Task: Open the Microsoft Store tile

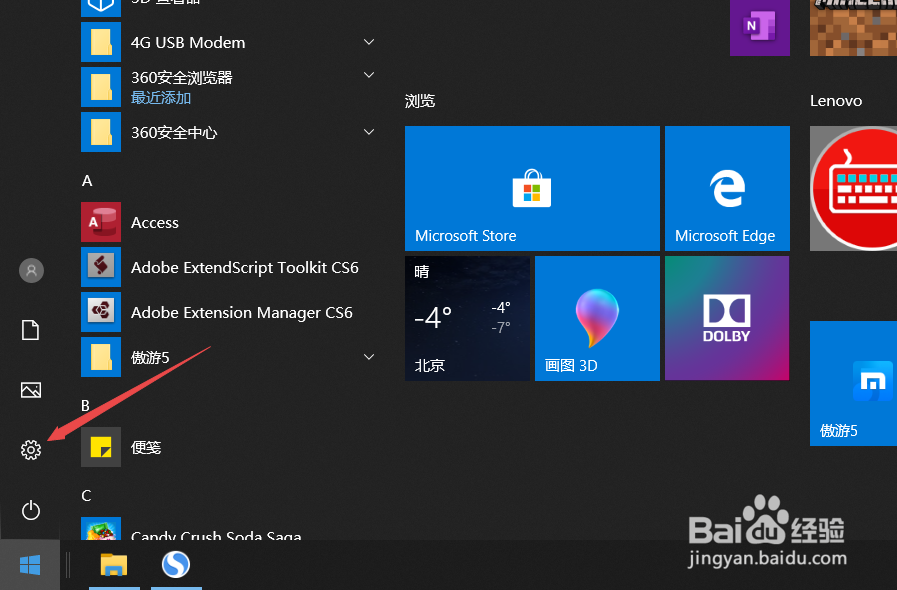Action: tap(532, 188)
